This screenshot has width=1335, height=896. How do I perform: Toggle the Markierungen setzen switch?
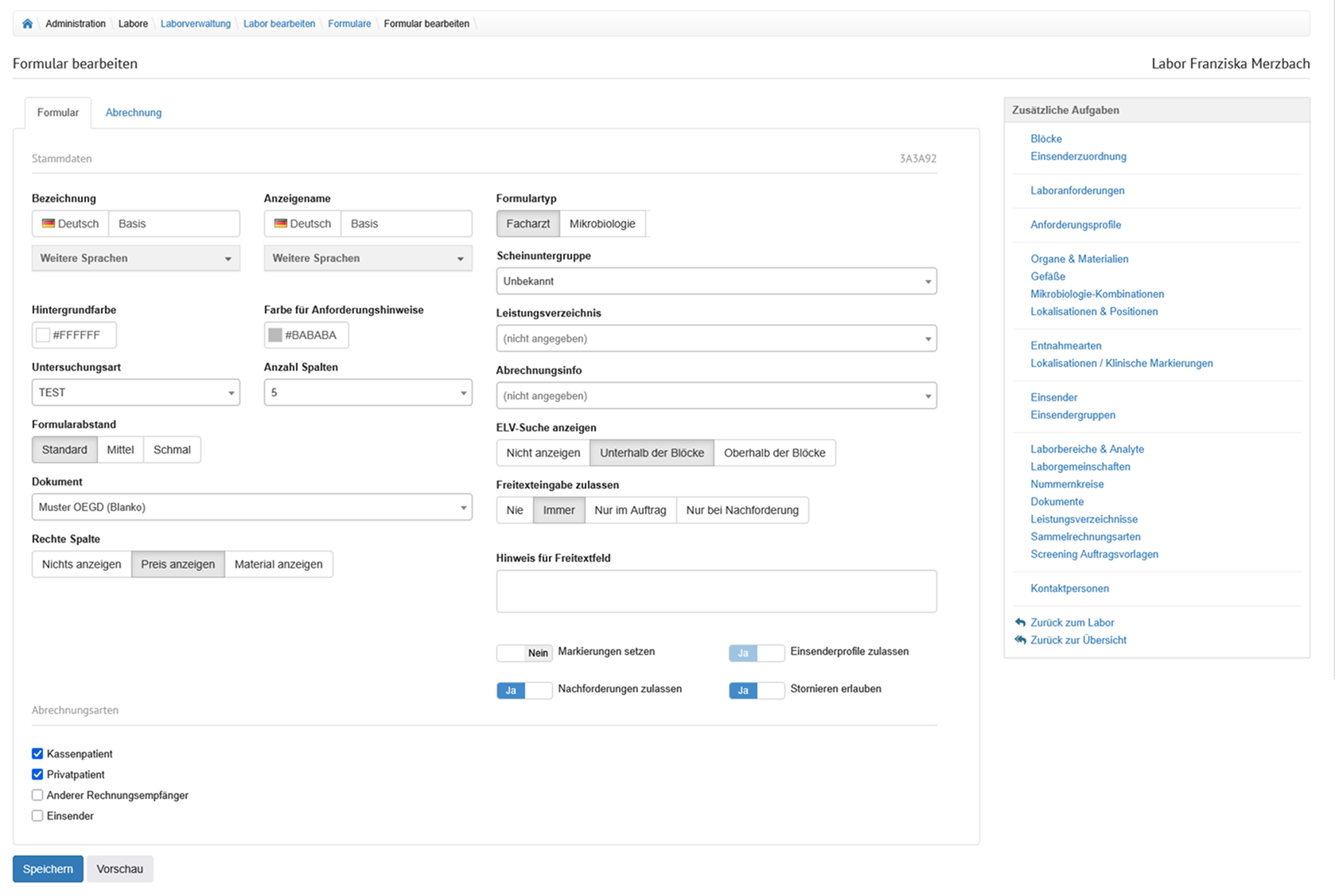(x=523, y=653)
